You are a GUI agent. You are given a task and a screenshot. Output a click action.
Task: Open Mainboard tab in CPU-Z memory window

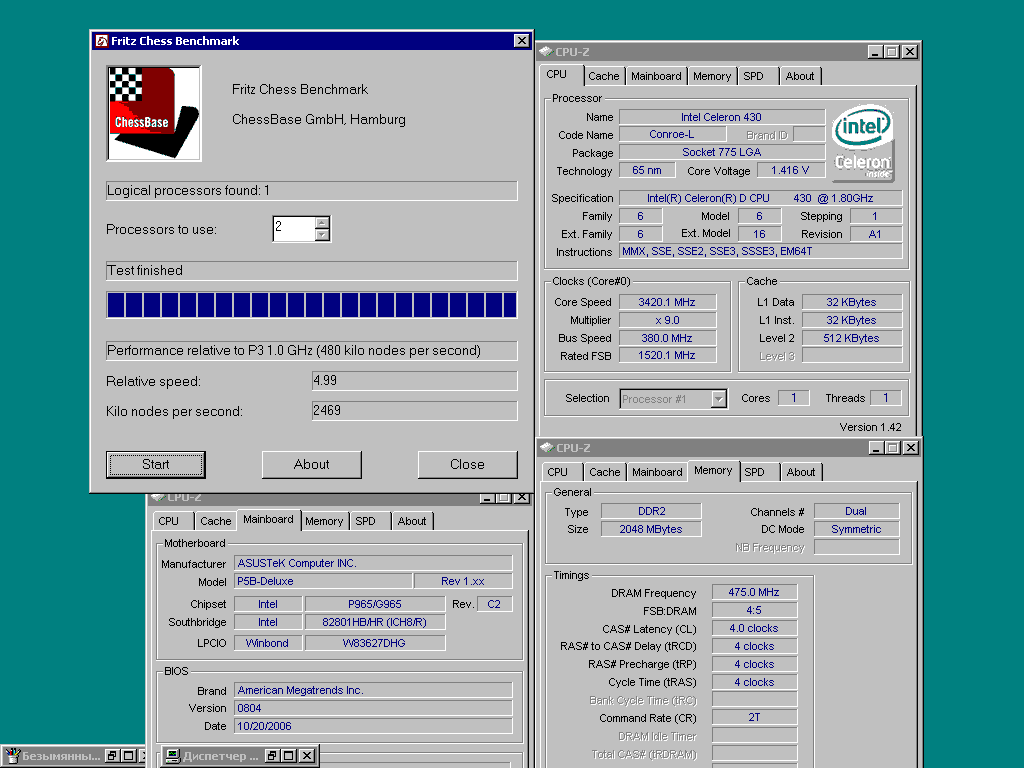pos(657,472)
